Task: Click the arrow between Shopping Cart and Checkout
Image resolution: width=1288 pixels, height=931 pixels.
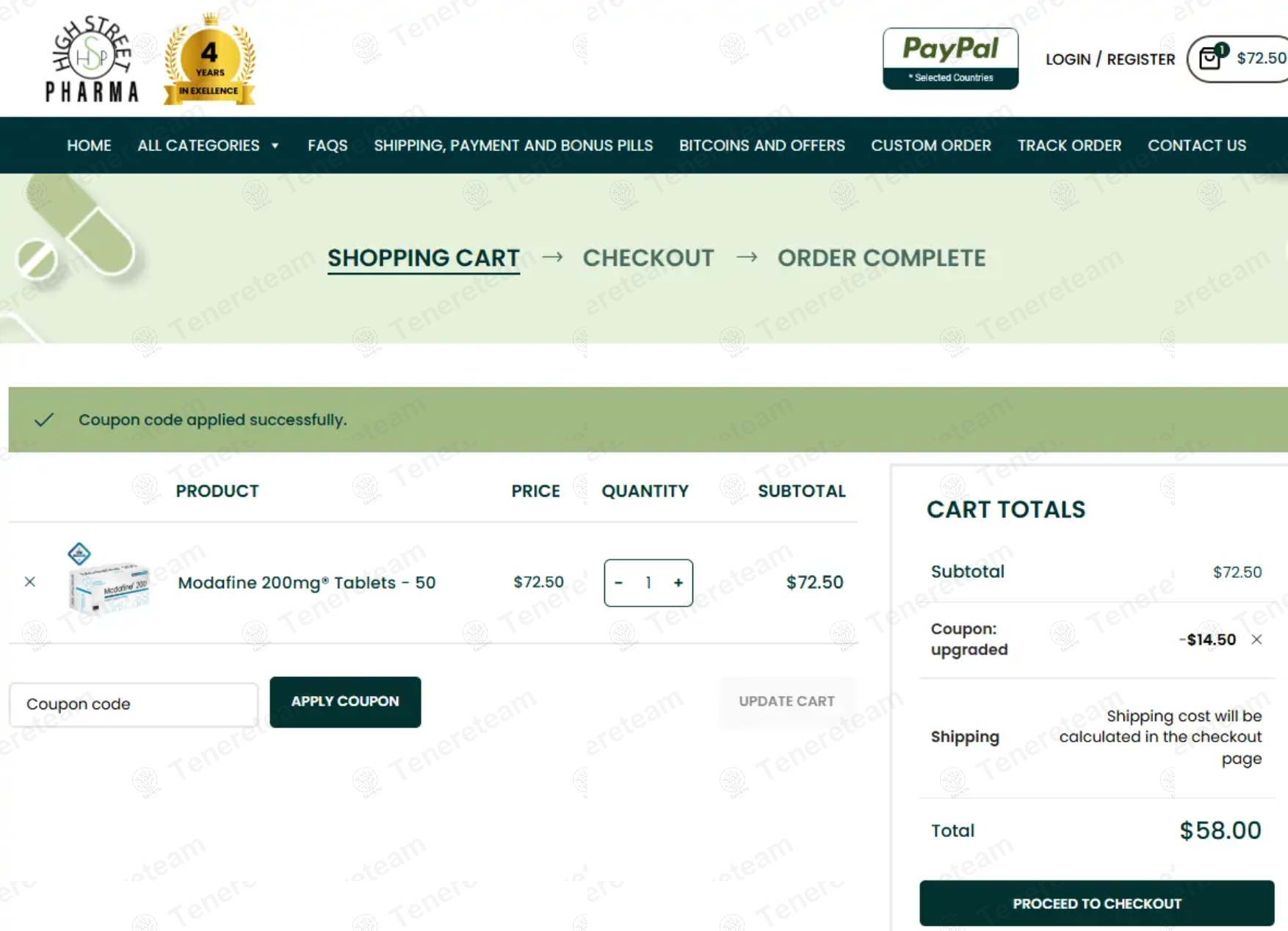Action: point(553,258)
